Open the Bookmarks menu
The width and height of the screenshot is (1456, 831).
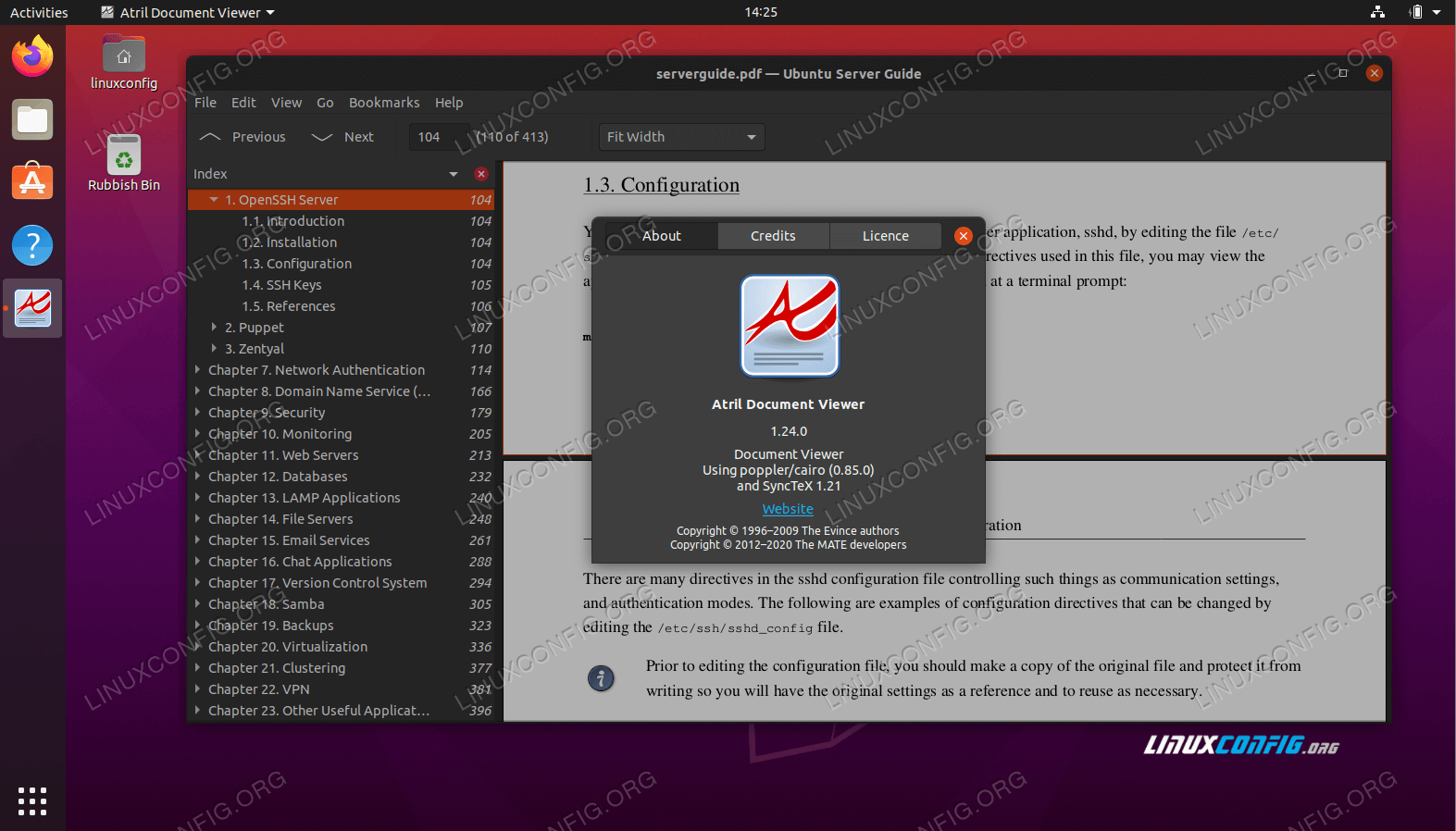coord(384,103)
